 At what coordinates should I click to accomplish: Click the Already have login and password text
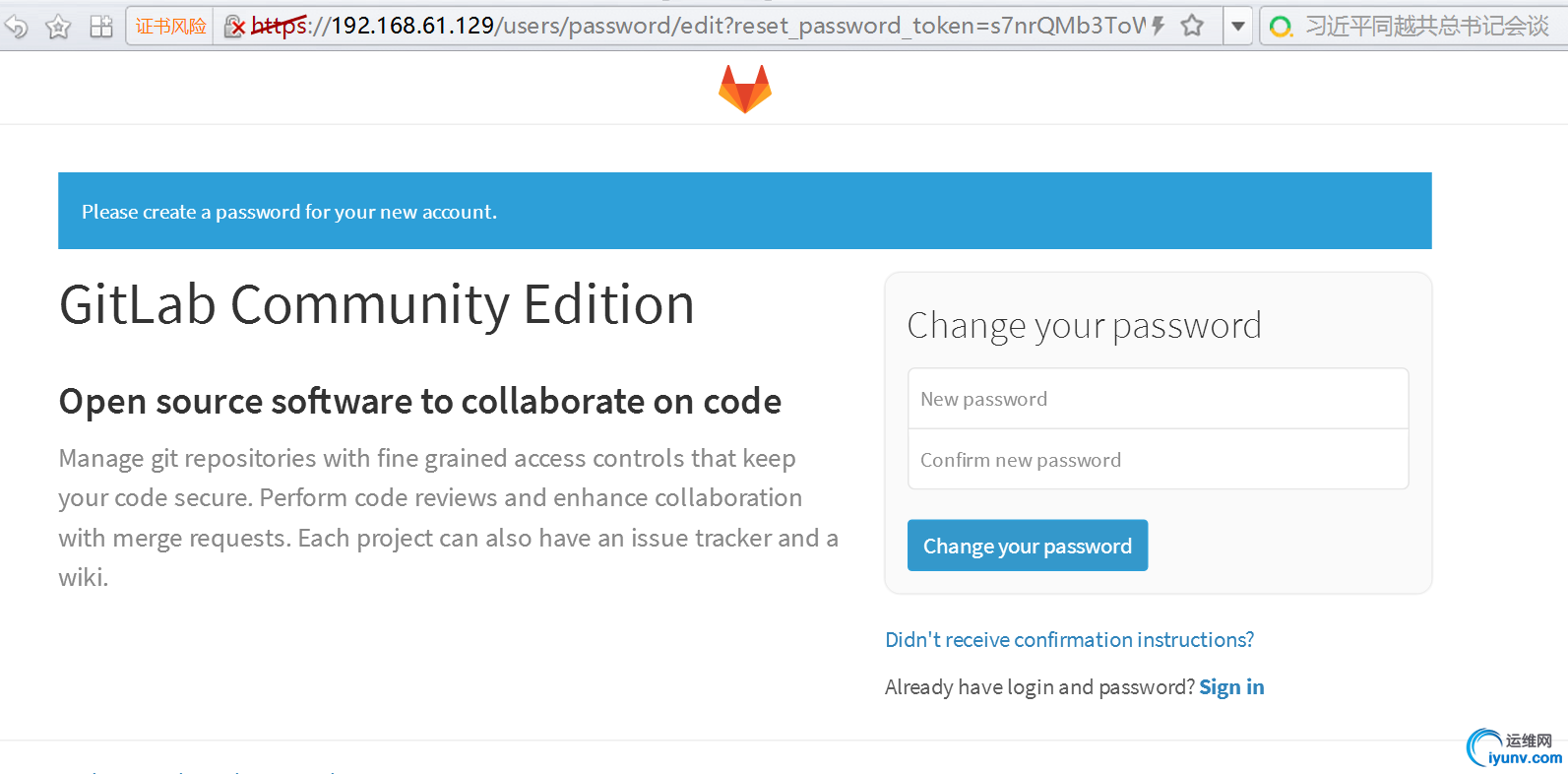1039,687
